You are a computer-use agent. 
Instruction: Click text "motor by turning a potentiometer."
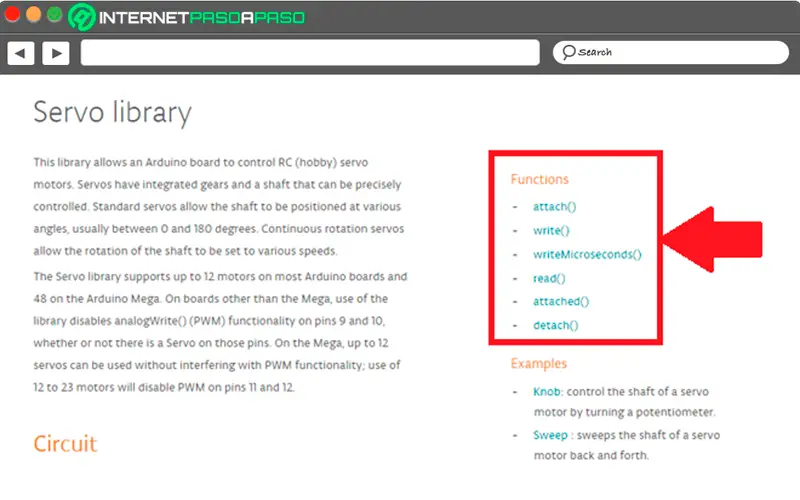point(624,412)
